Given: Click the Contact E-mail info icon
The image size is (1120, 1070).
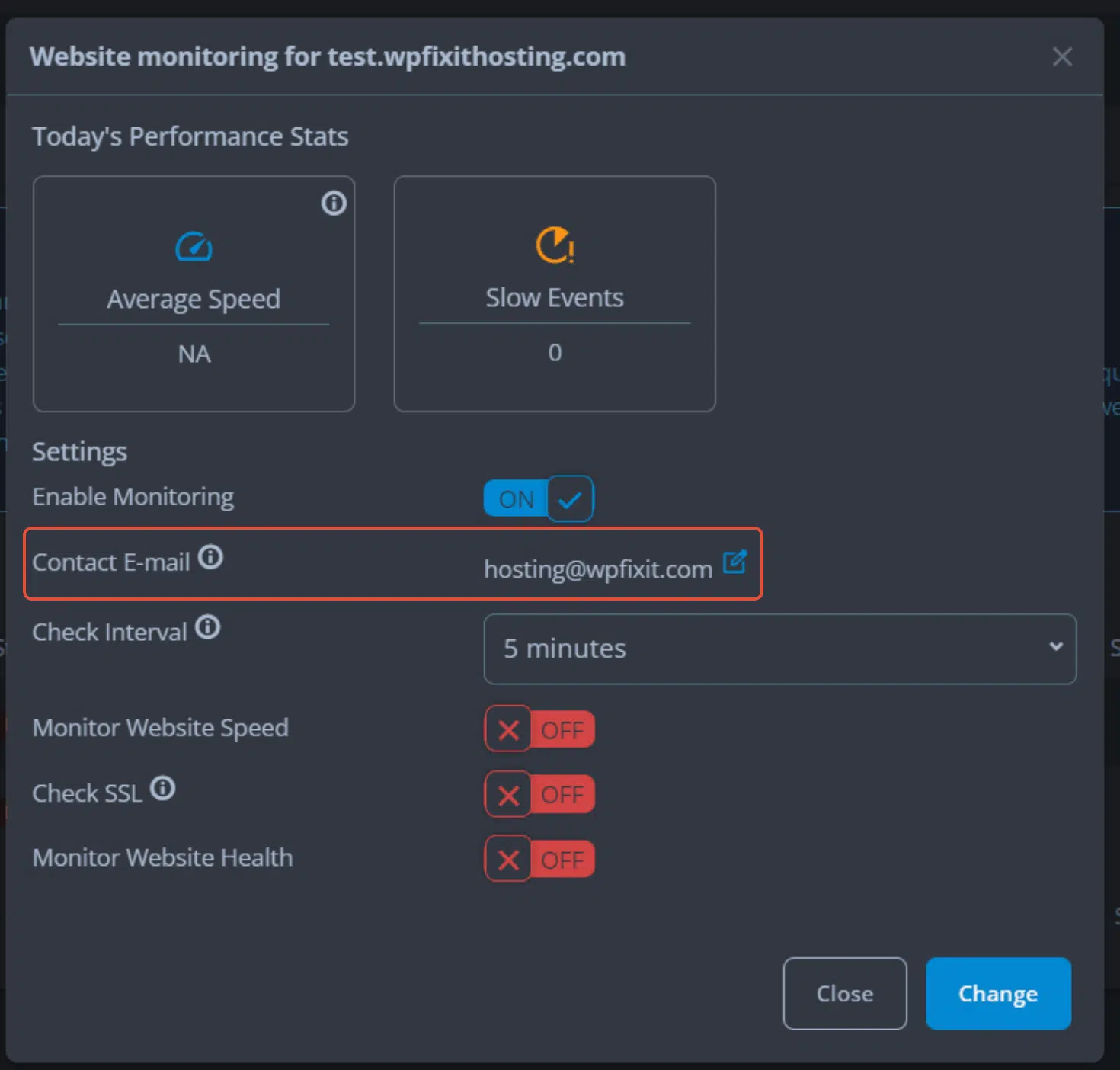Looking at the screenshot, I should [211, 557].
